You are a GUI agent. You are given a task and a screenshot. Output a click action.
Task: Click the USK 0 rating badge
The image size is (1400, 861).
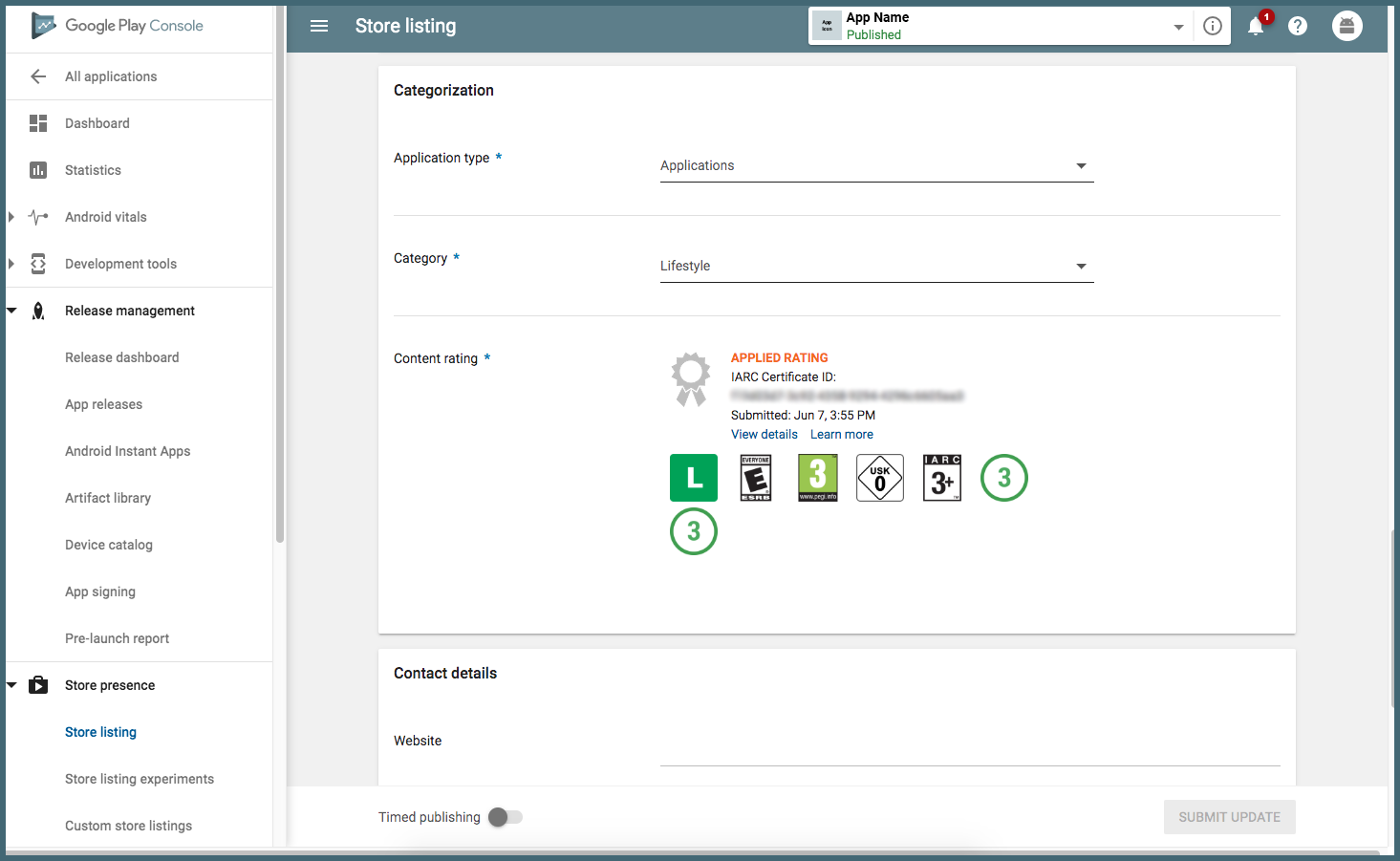(880, 478)
